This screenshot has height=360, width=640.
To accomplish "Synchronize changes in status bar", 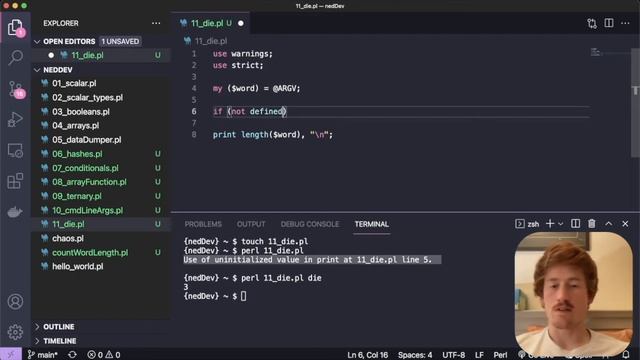I will pyautogui.click(x=72, y=355).
